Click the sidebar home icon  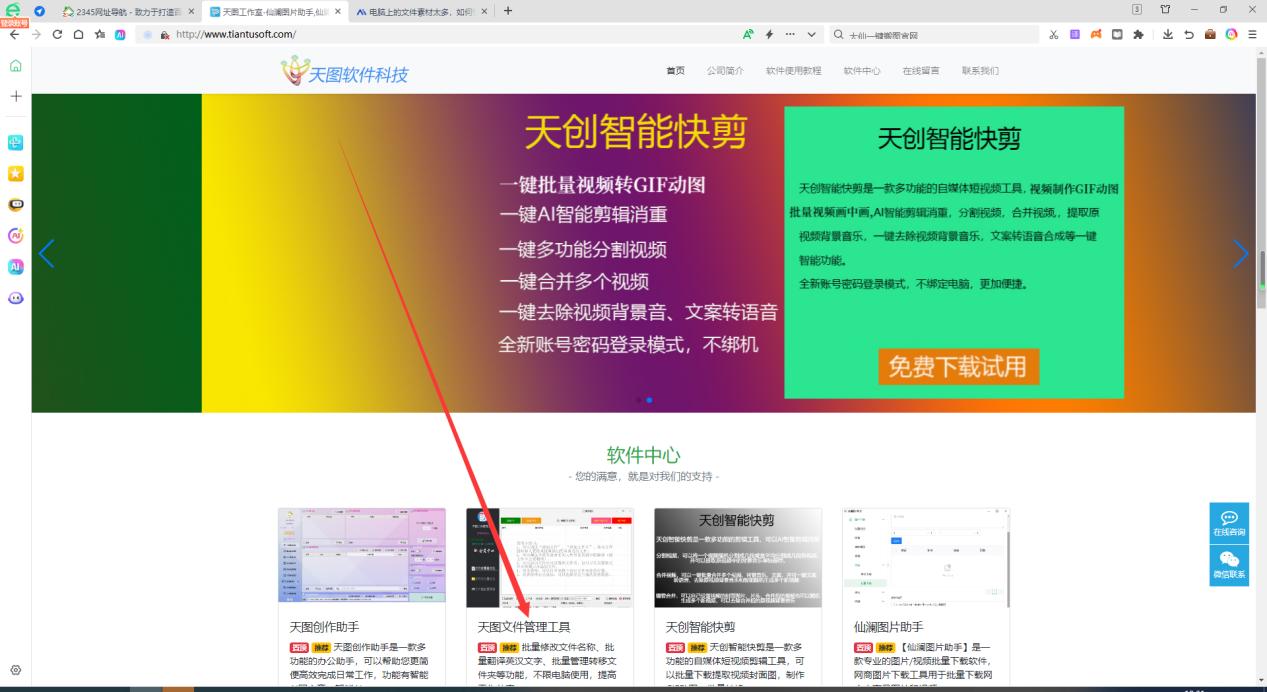tap(15, 66)
